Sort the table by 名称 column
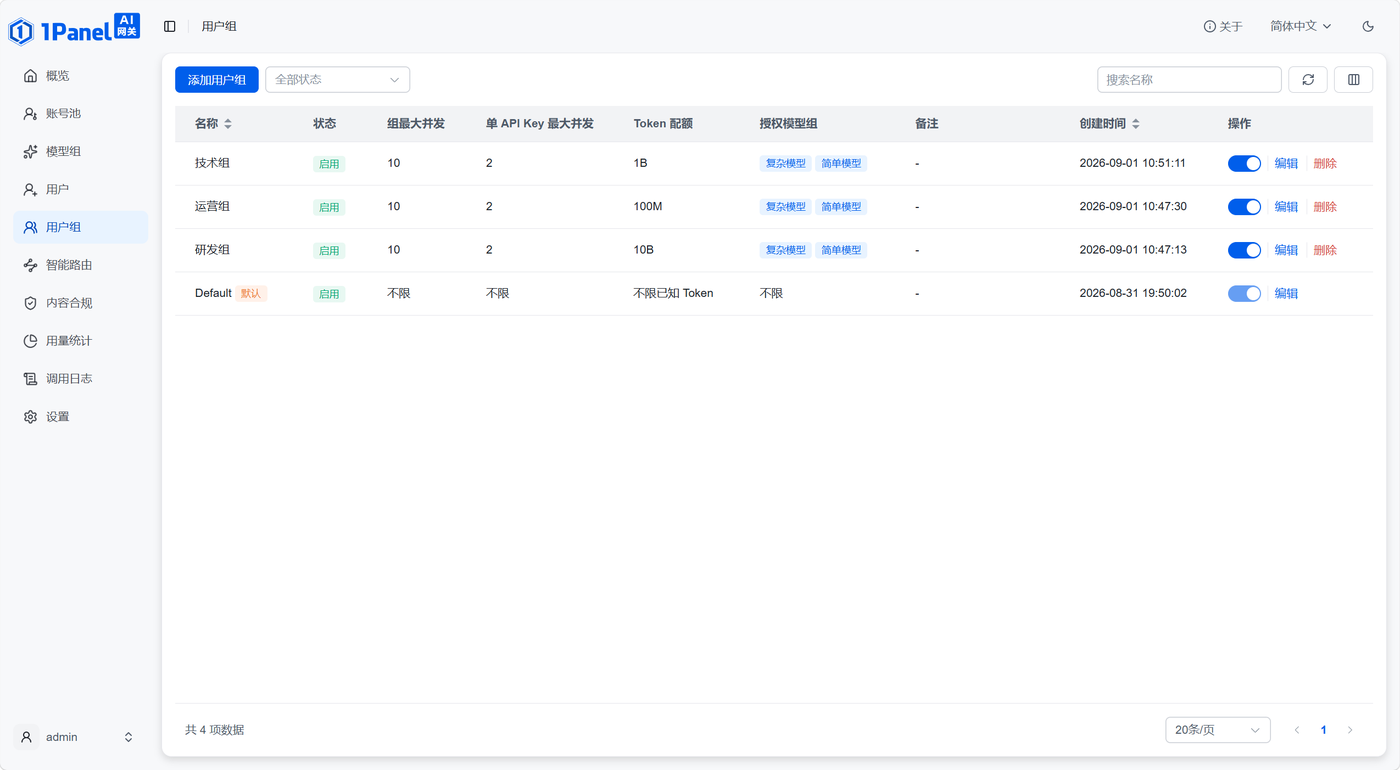Screen dimensions: 1400x770 (228, 124)
